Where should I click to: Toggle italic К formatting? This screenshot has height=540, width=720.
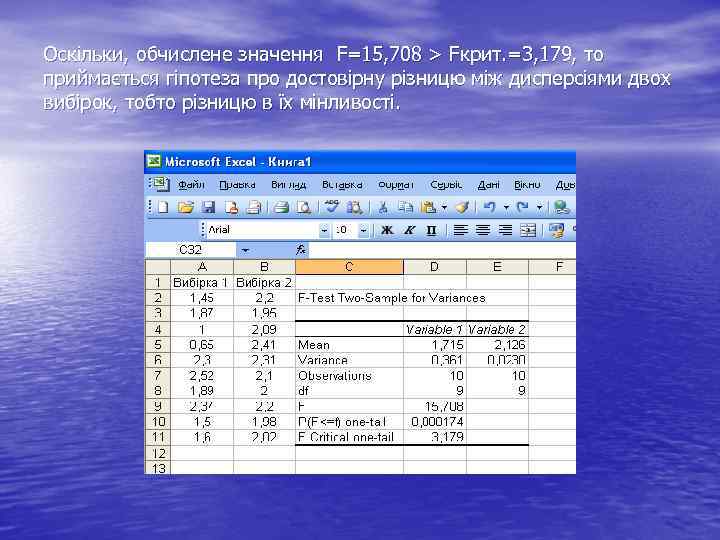tap(409, 230)
